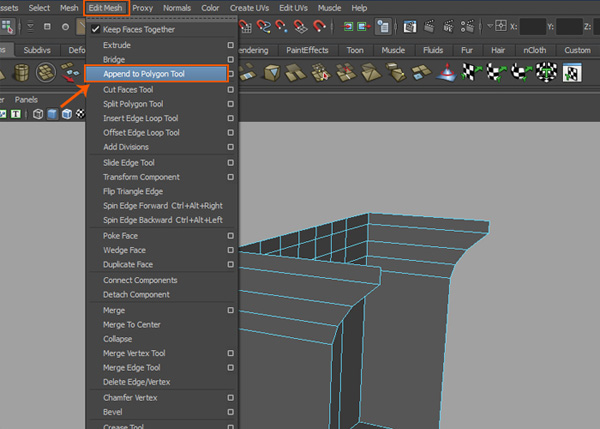Screen dimensions: 600x429
Task: Click the planar mapping checkered shelf icon
Action: (x=472, y=72)
